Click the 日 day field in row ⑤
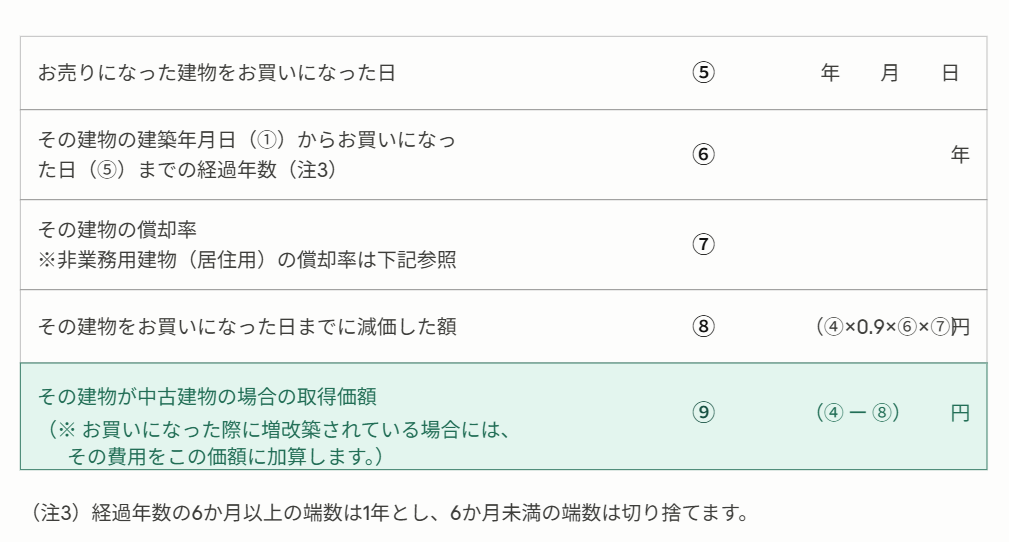 click(x=950, y=73)
